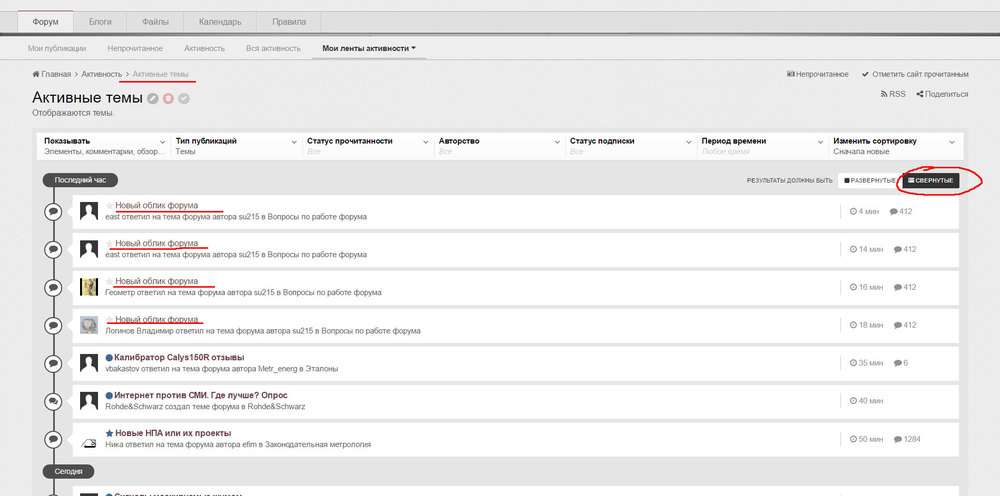Screen dimensions: 1000x496
Task: Click the gray checkmark icon beside Активные темы
Action: coord(184,98)
